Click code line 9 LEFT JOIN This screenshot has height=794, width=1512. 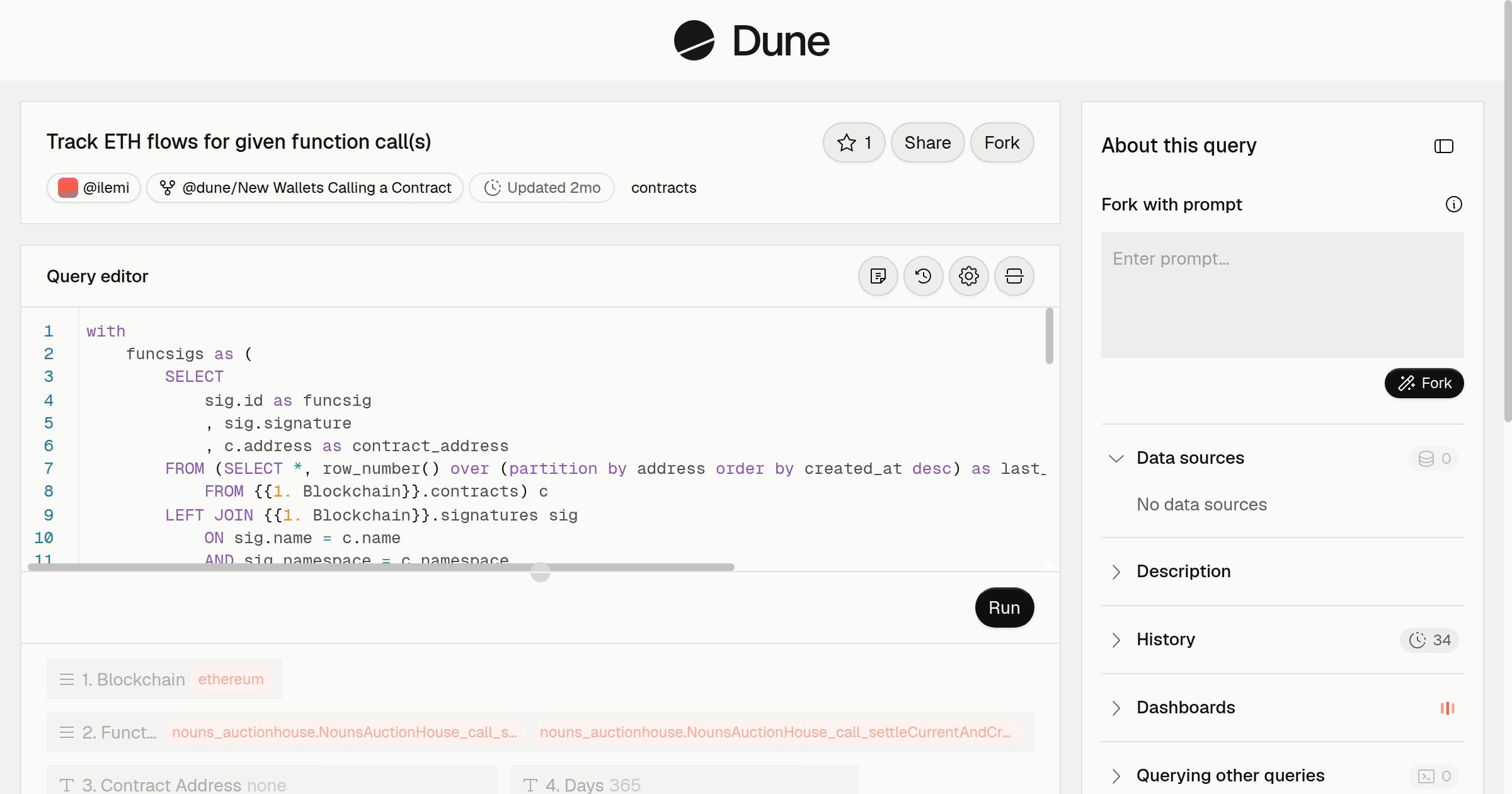pos(371,515)
